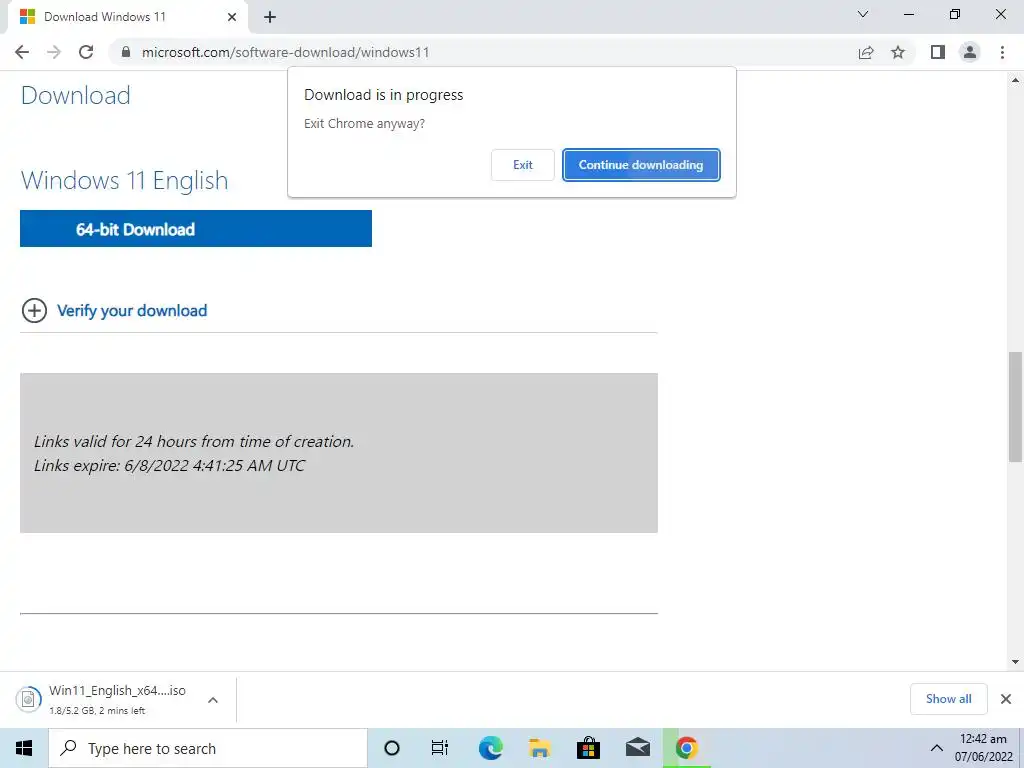Open the tab search chevron
This screenshot has height=768, width=1024.
[x=863, y=14]
